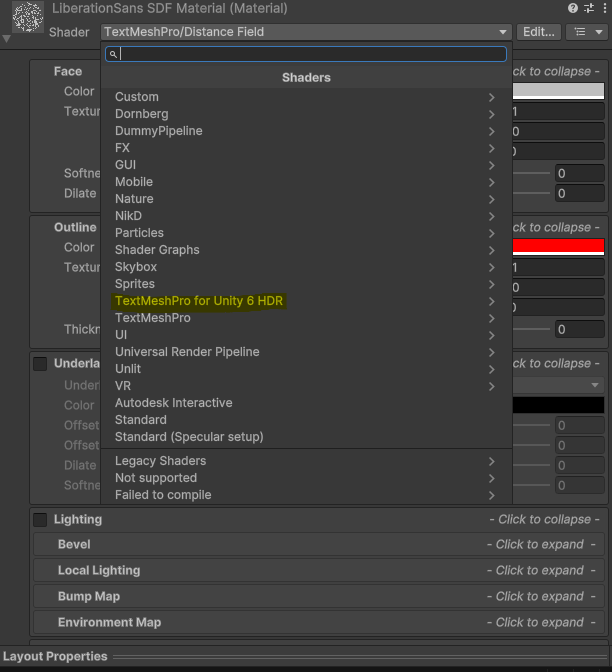612x672 pixels.
Task: Open the Nature shader submenu
Action: pyautogui.click(x=306, y=199)
